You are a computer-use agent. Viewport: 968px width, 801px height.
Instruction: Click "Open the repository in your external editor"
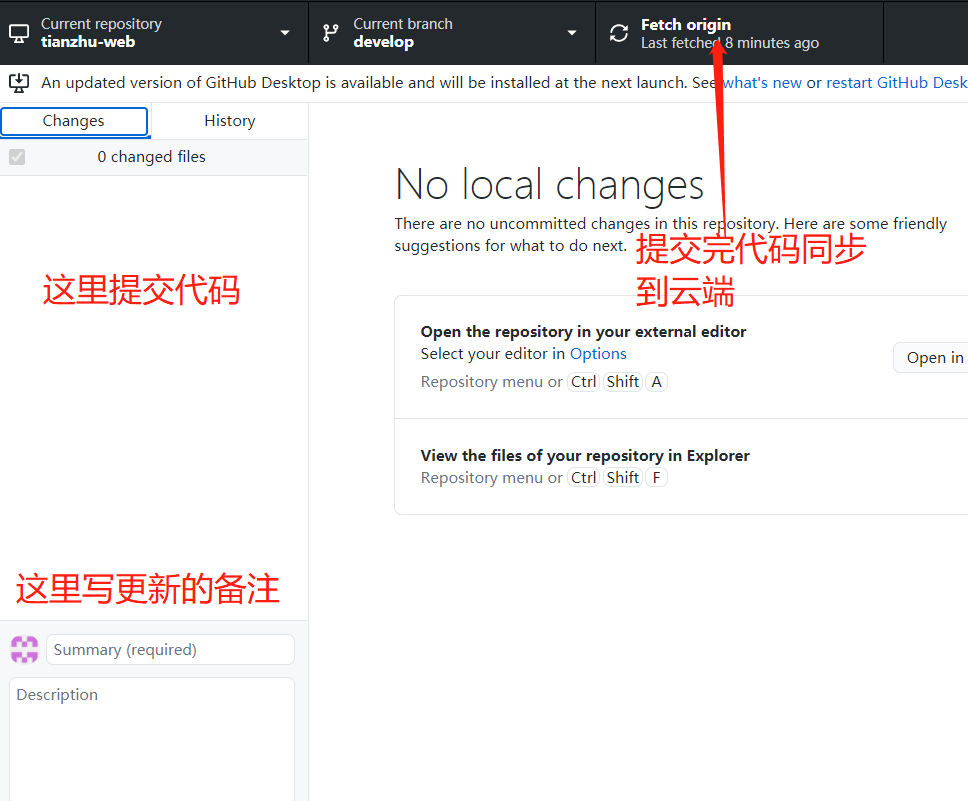(x=583, y=332)
